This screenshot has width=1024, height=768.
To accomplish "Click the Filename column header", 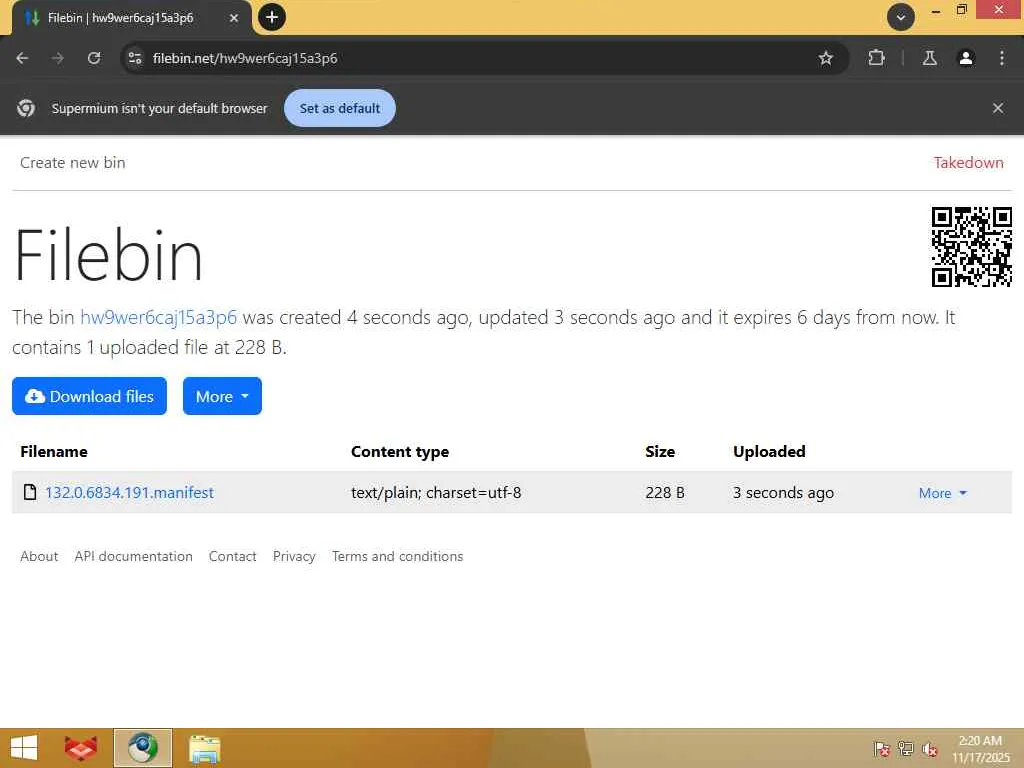I will [x=54, y=451].
